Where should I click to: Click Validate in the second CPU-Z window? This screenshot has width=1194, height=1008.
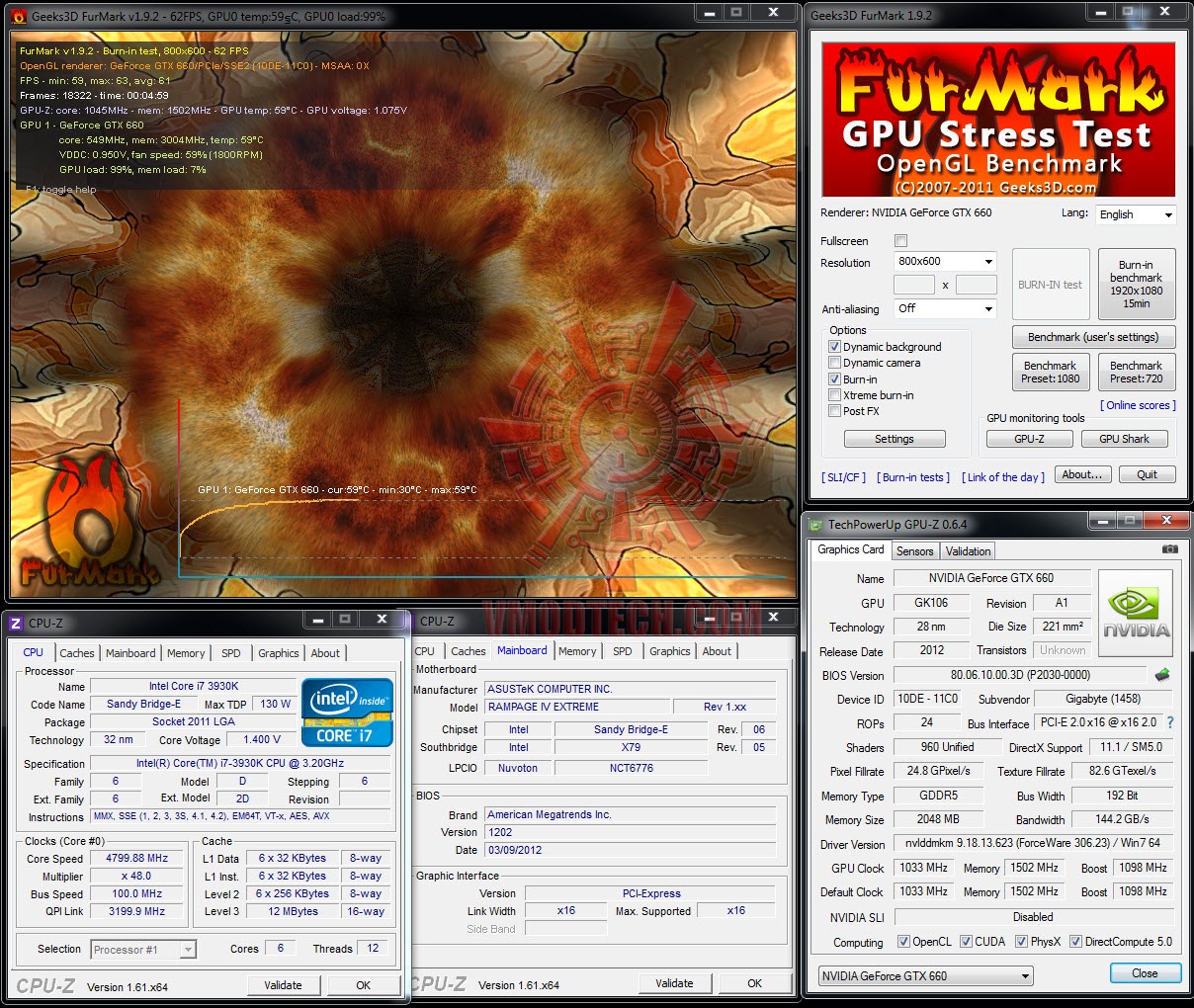click(x=674, y=983)
